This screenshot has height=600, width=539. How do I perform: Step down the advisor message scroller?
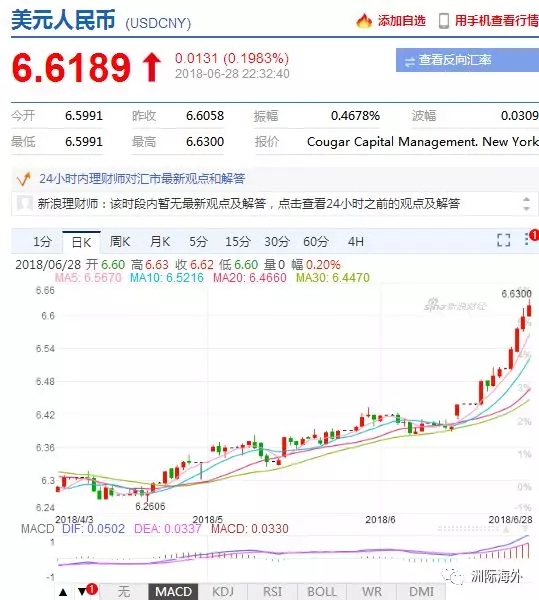pyautogui.click(x=526, y=208)
